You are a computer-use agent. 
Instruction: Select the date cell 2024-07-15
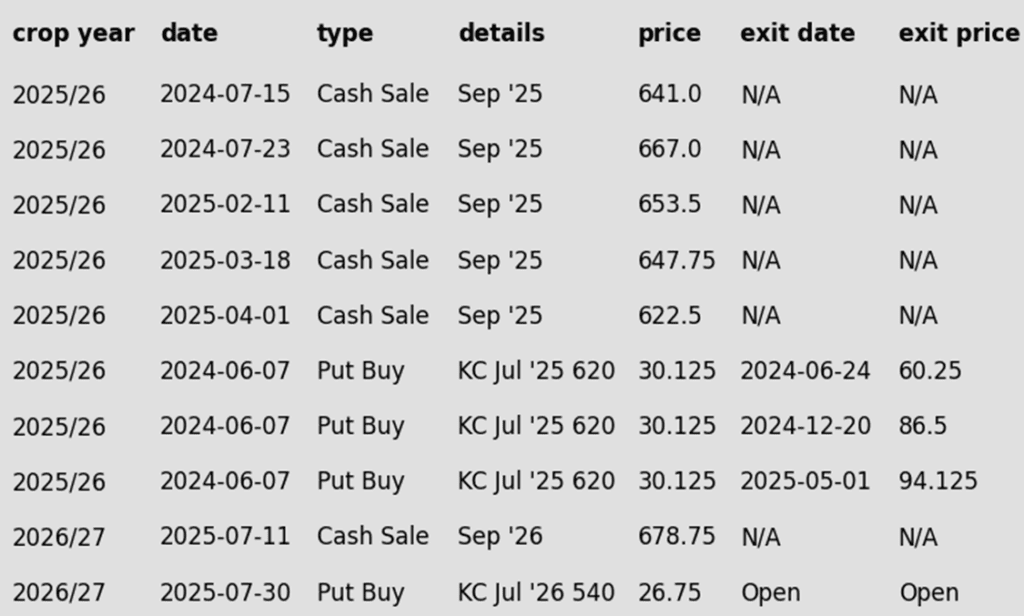[x=225, y=94]
